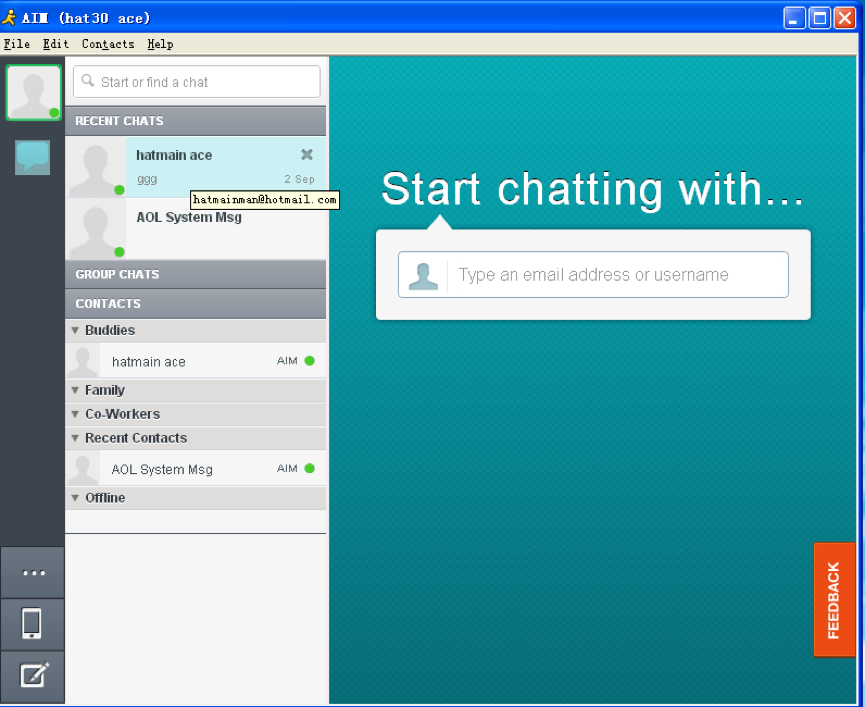The height and width of the screenshot is (707, 865).
Task: Collapse the Recent Contacts group
Action: point(75,438)
